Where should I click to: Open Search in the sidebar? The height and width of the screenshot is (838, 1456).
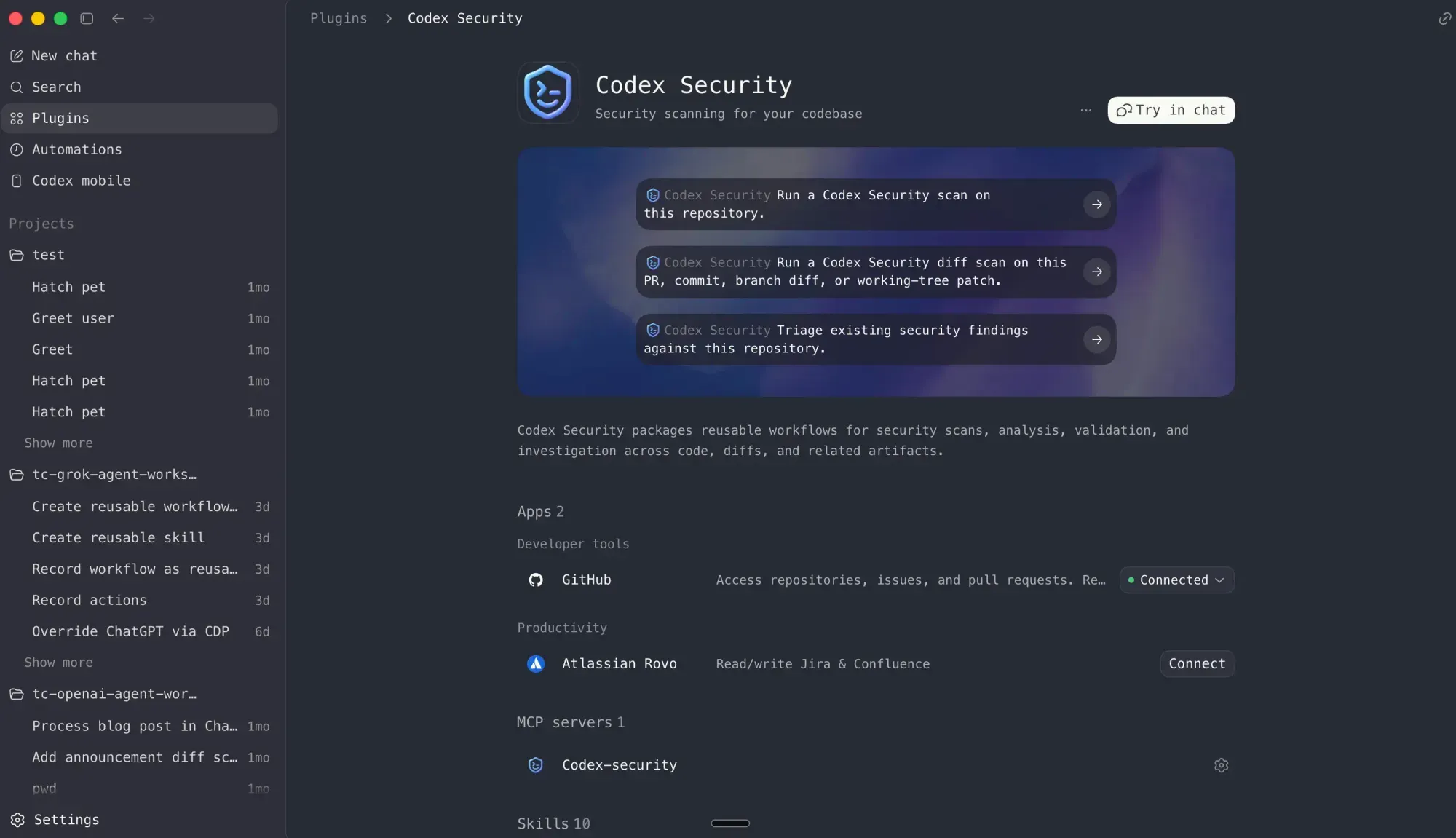click(139, 87)
